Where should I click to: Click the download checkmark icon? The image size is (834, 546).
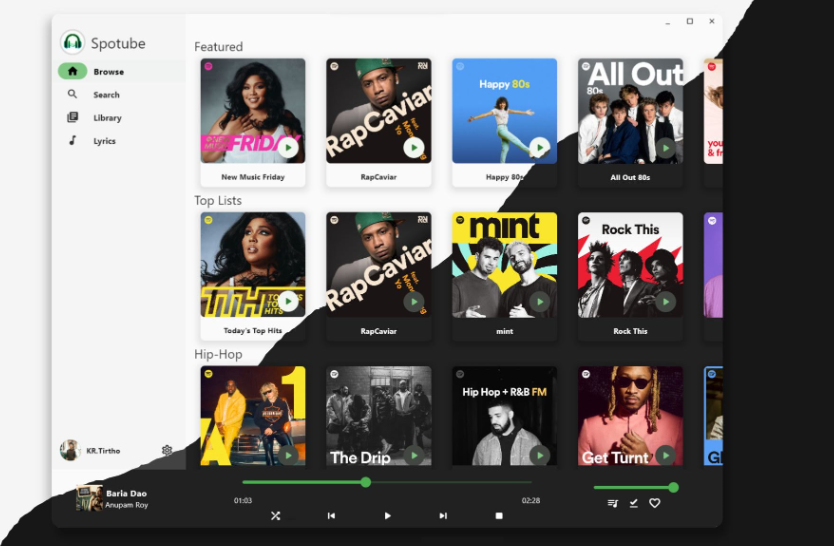tap(633, 503)
